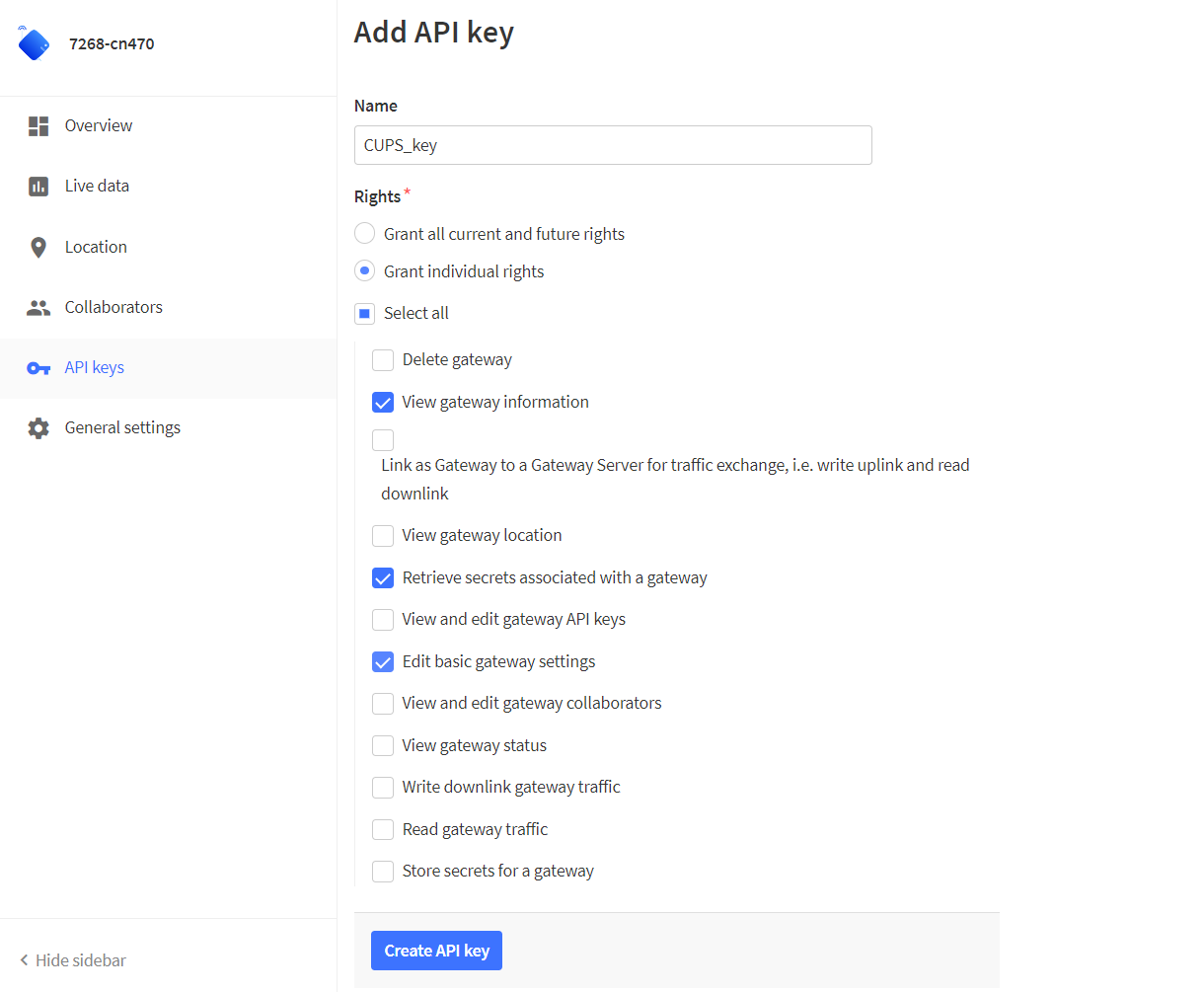The width and height of the screenshot is (1204, 992).
Task: Click the Collaborators people icon
Action: click(38, 308)
